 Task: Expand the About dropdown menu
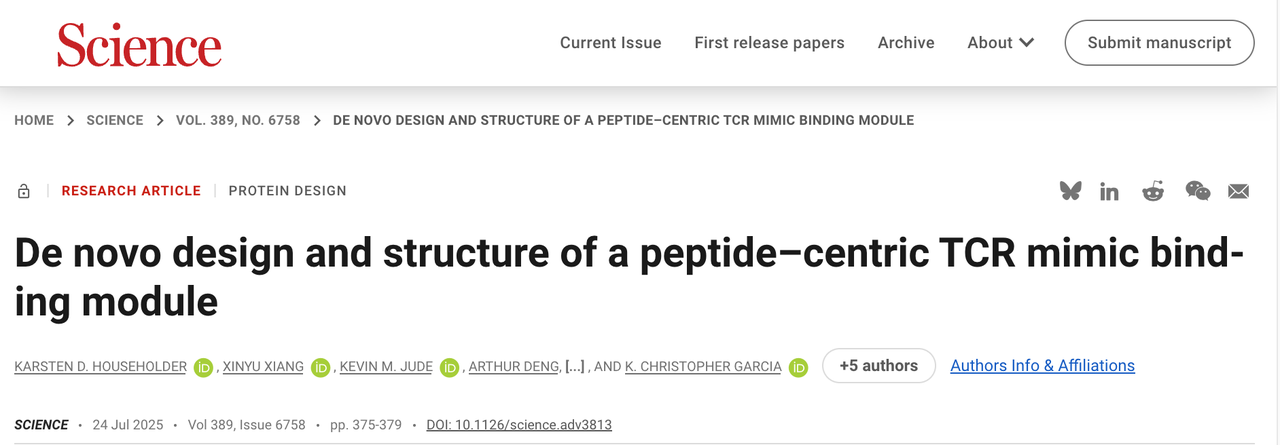(1000, 43)
